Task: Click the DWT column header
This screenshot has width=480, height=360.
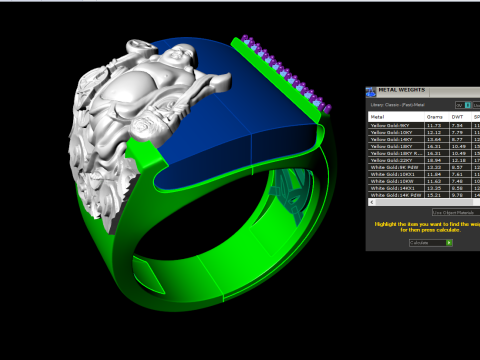Action: coord(460,117)
